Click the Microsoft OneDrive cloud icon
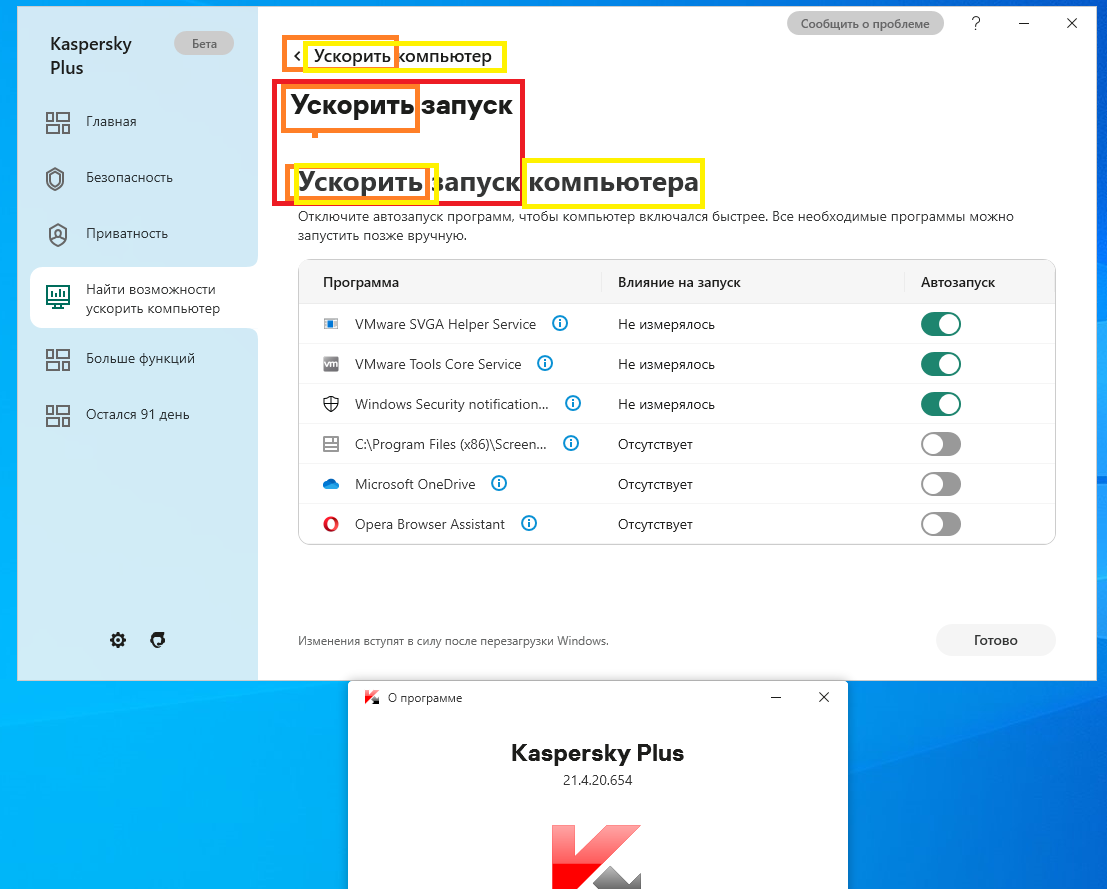Image resolution: width=1107 pixels, height=889 pixels. (330, 484)
